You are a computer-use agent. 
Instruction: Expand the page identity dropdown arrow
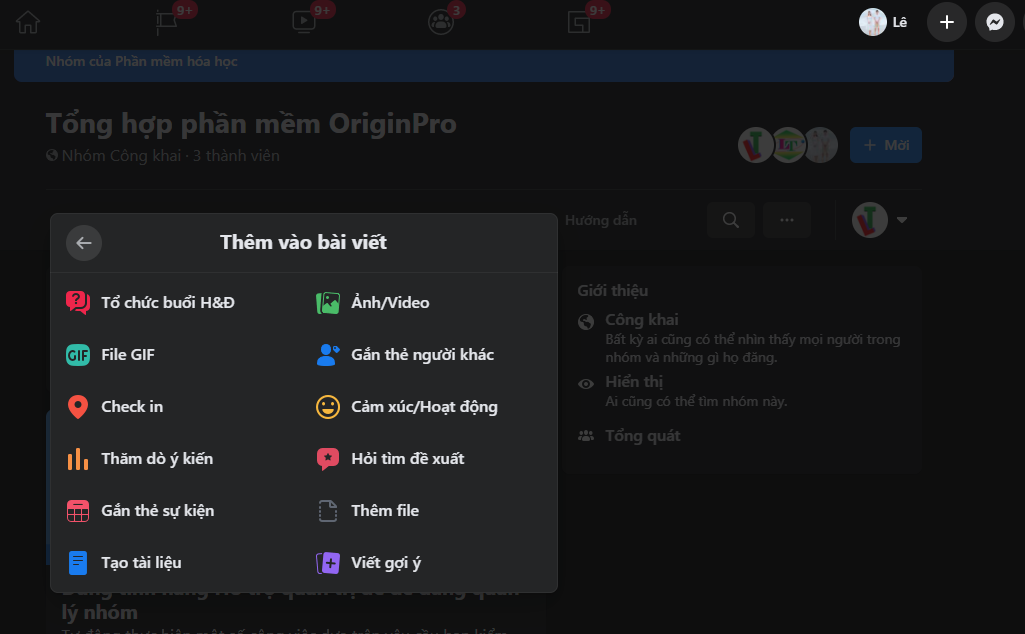pos(902,220)
